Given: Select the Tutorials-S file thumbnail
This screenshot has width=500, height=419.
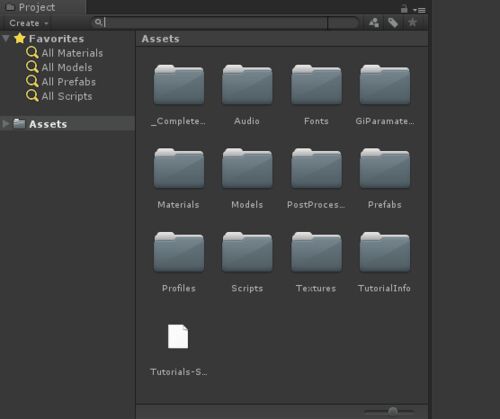Looking at the screenshot, I should click(178, 336).
